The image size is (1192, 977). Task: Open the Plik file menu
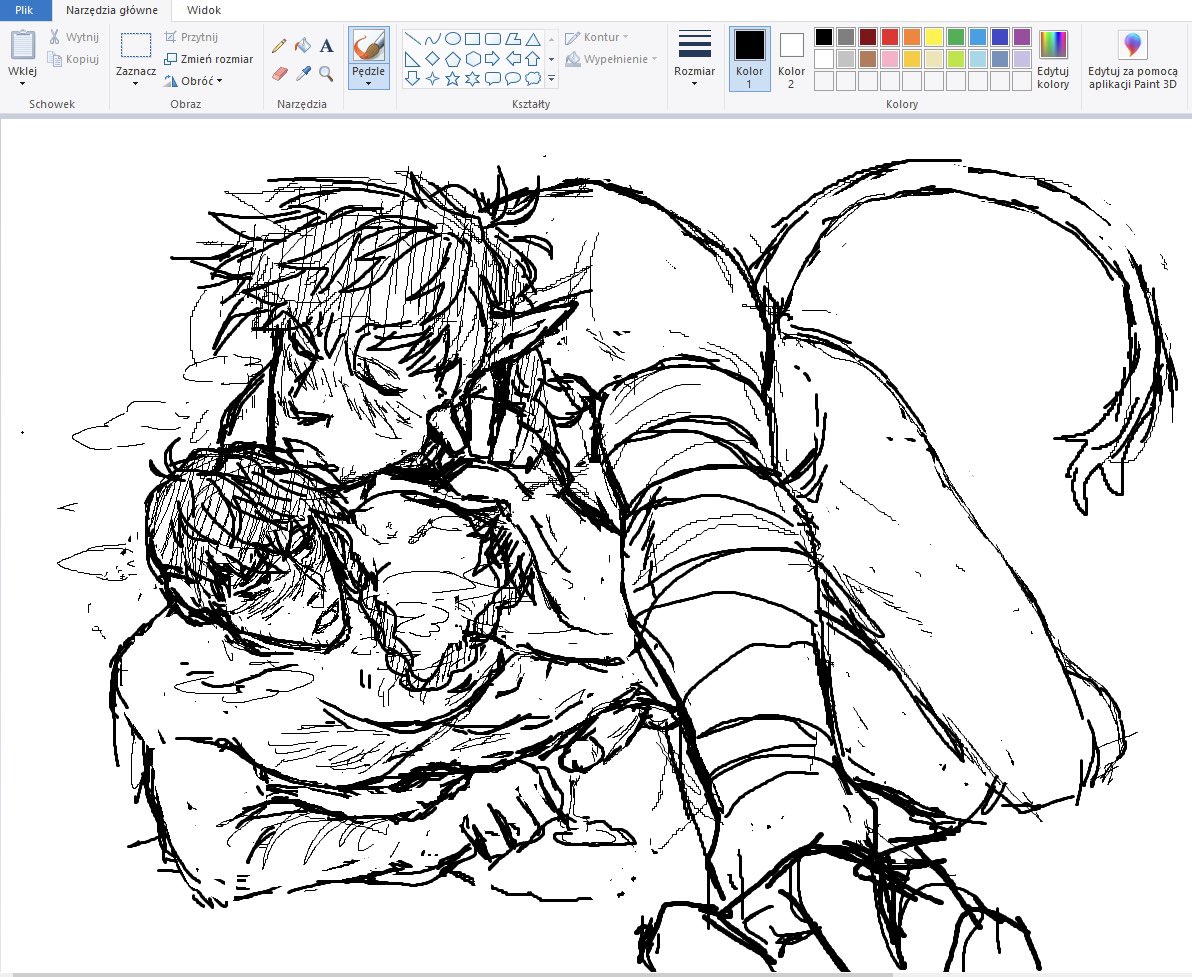point(25,10)
